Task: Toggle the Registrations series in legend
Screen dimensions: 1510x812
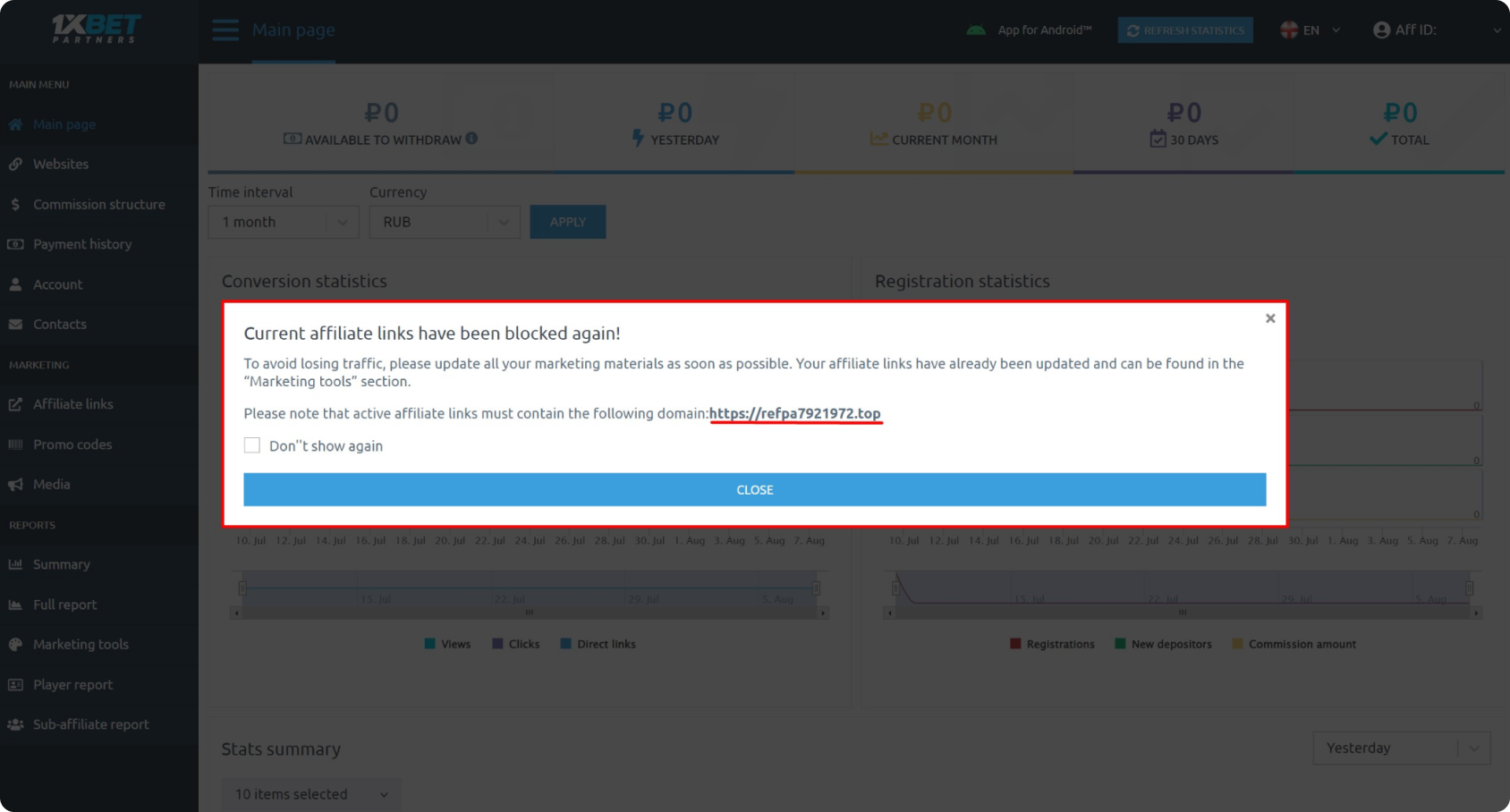Action: pyautogui.click(x=1052, y=644)
